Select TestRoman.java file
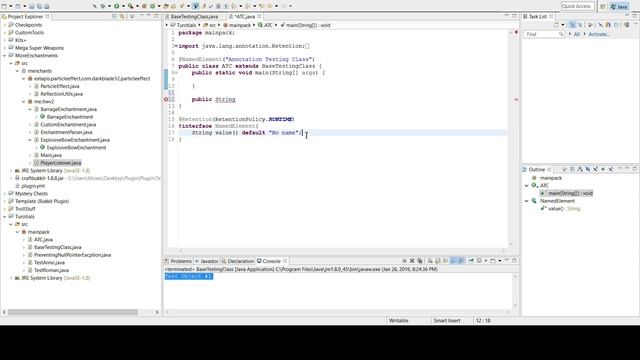This screenshot has width=640, height=360. tap(51, 270)
